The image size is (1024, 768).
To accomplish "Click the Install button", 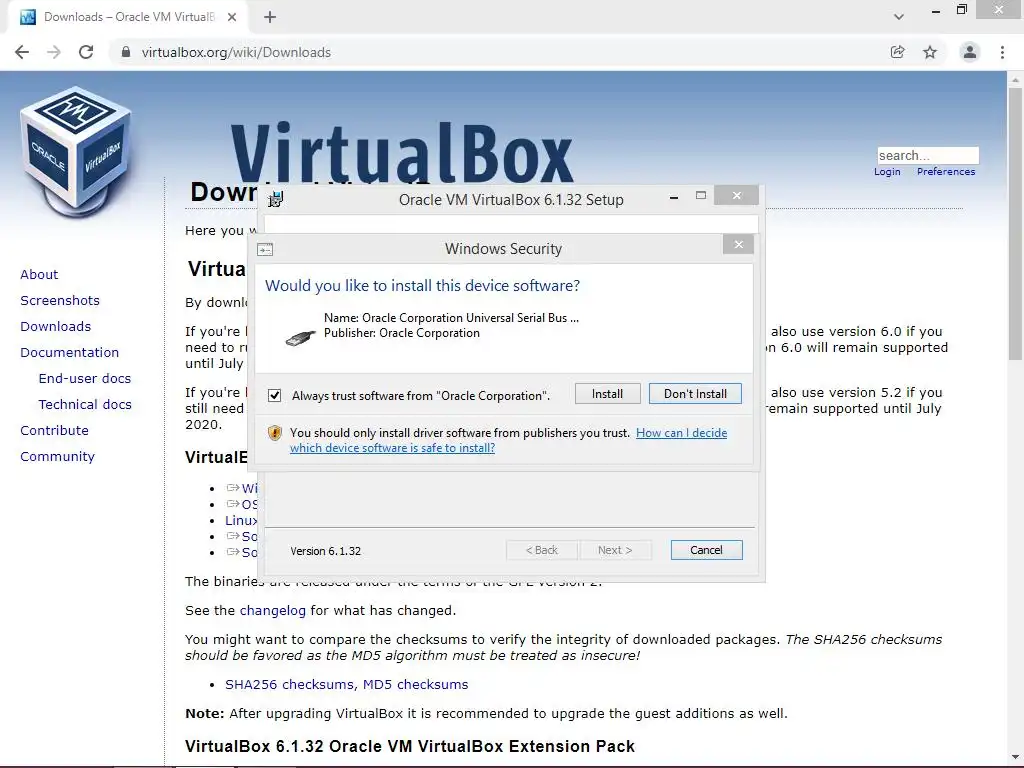I will pos(607,394).
